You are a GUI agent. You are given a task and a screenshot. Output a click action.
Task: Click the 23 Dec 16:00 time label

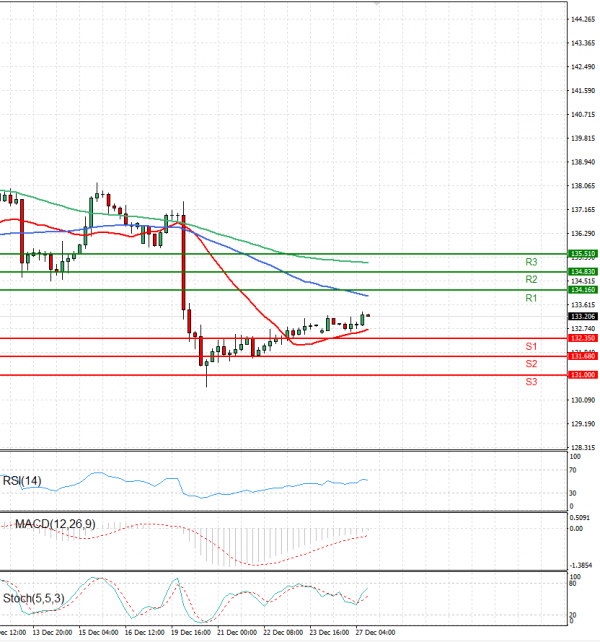(x=329, y=633)
